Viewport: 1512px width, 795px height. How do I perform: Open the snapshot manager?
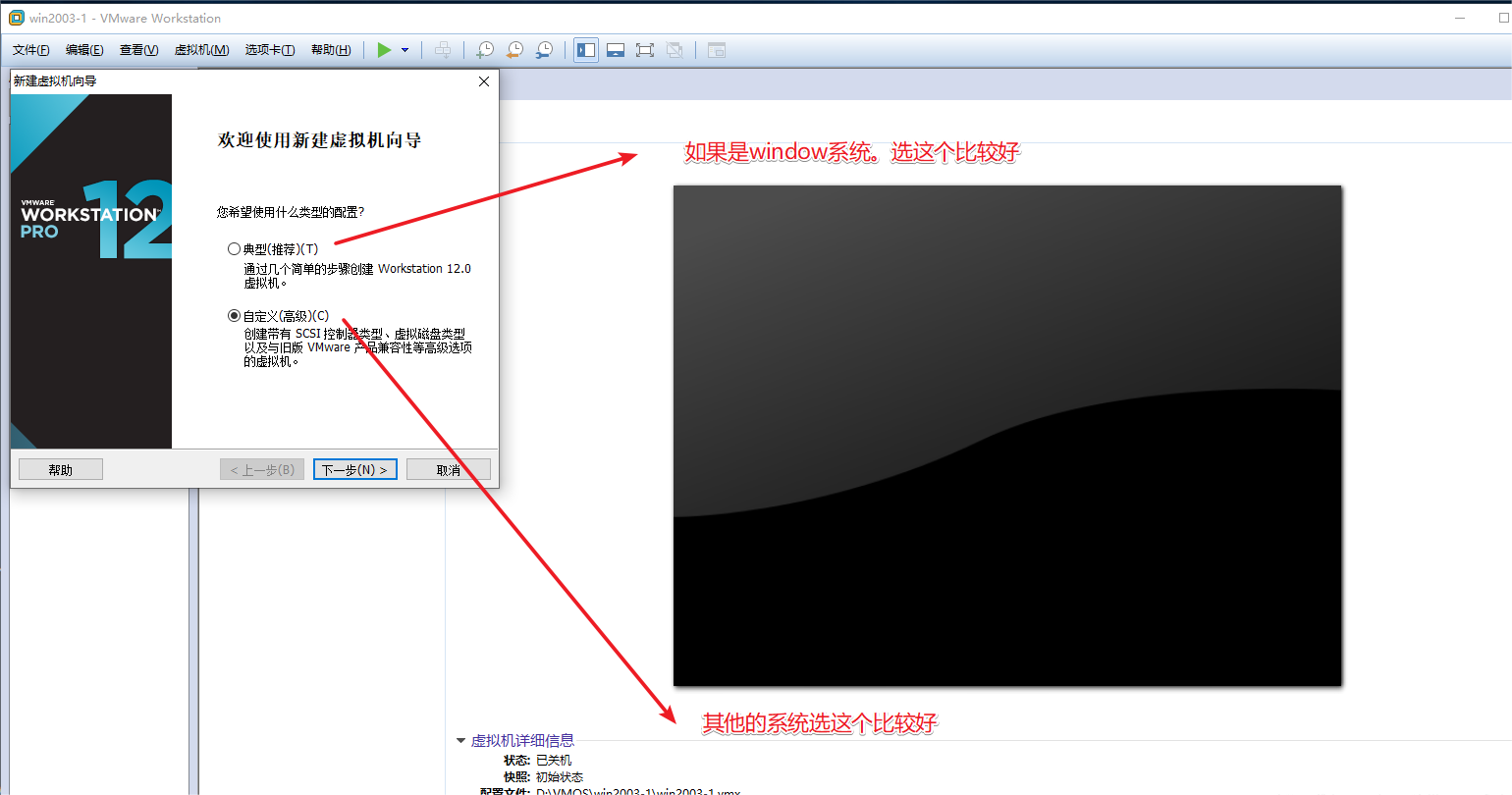click(x=544, y=49)
